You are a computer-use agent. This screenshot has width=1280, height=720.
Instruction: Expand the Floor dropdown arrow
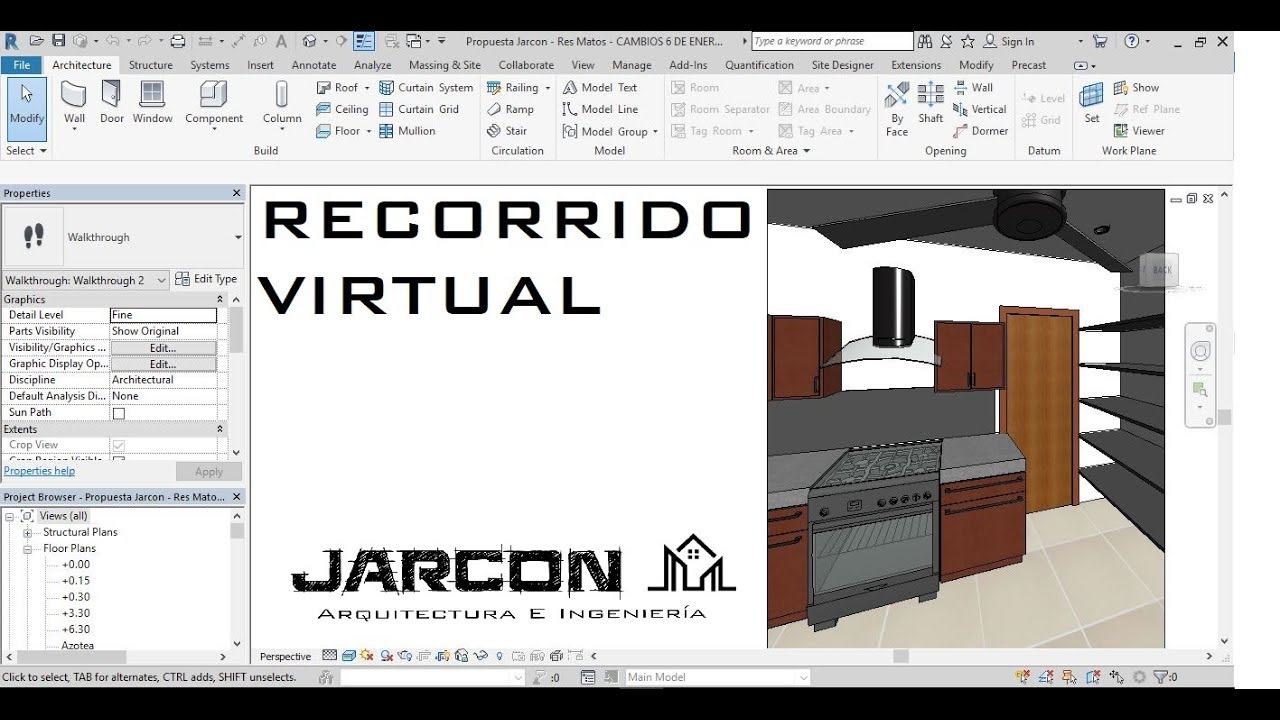[368, 131]
